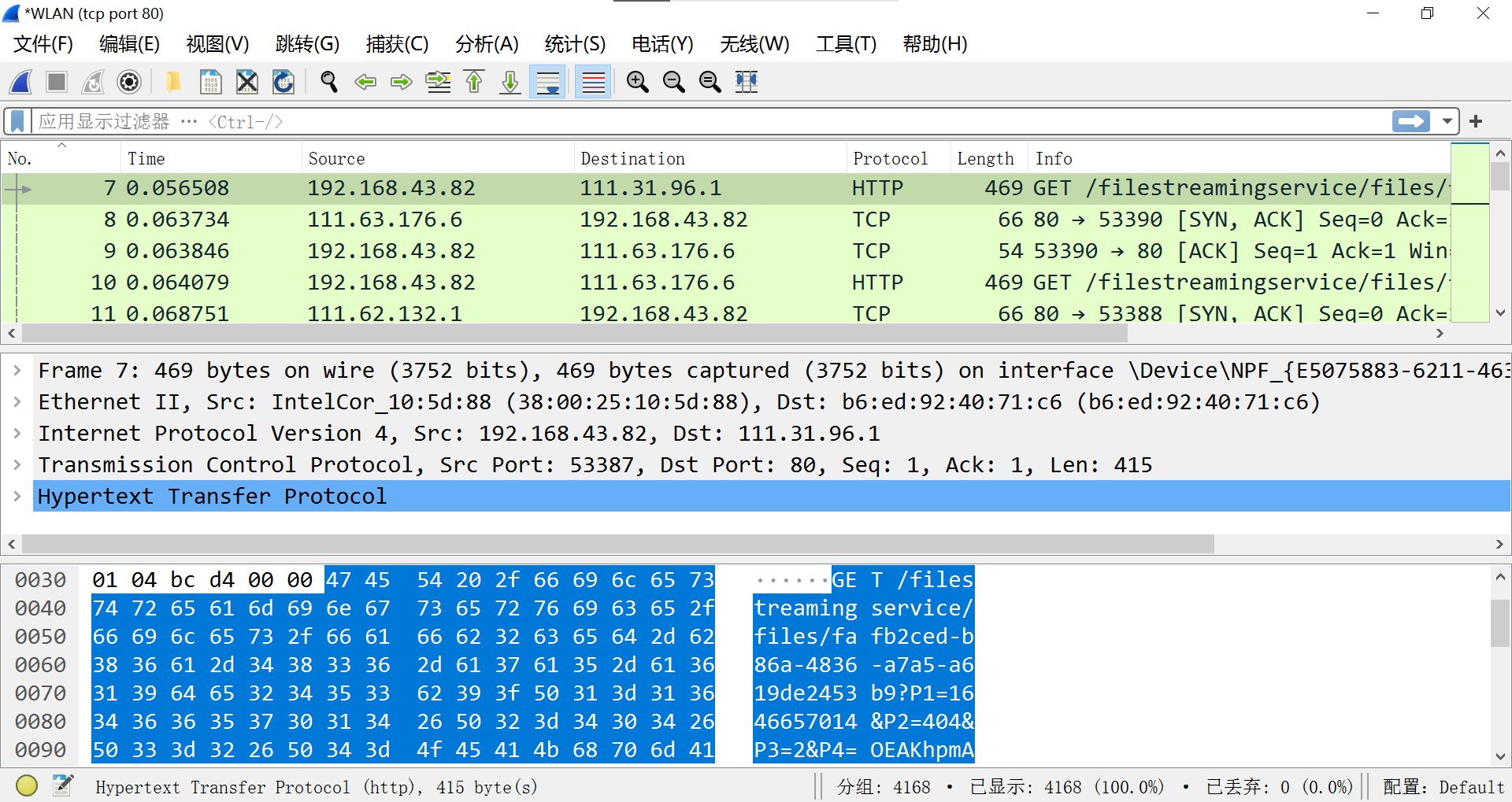
Task: Reload this capture file icon
Action: coord(283,82)
